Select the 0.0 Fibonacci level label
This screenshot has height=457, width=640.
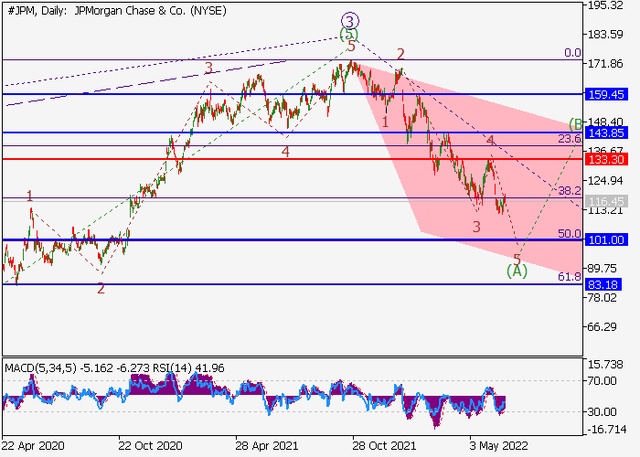coord(573,53)
